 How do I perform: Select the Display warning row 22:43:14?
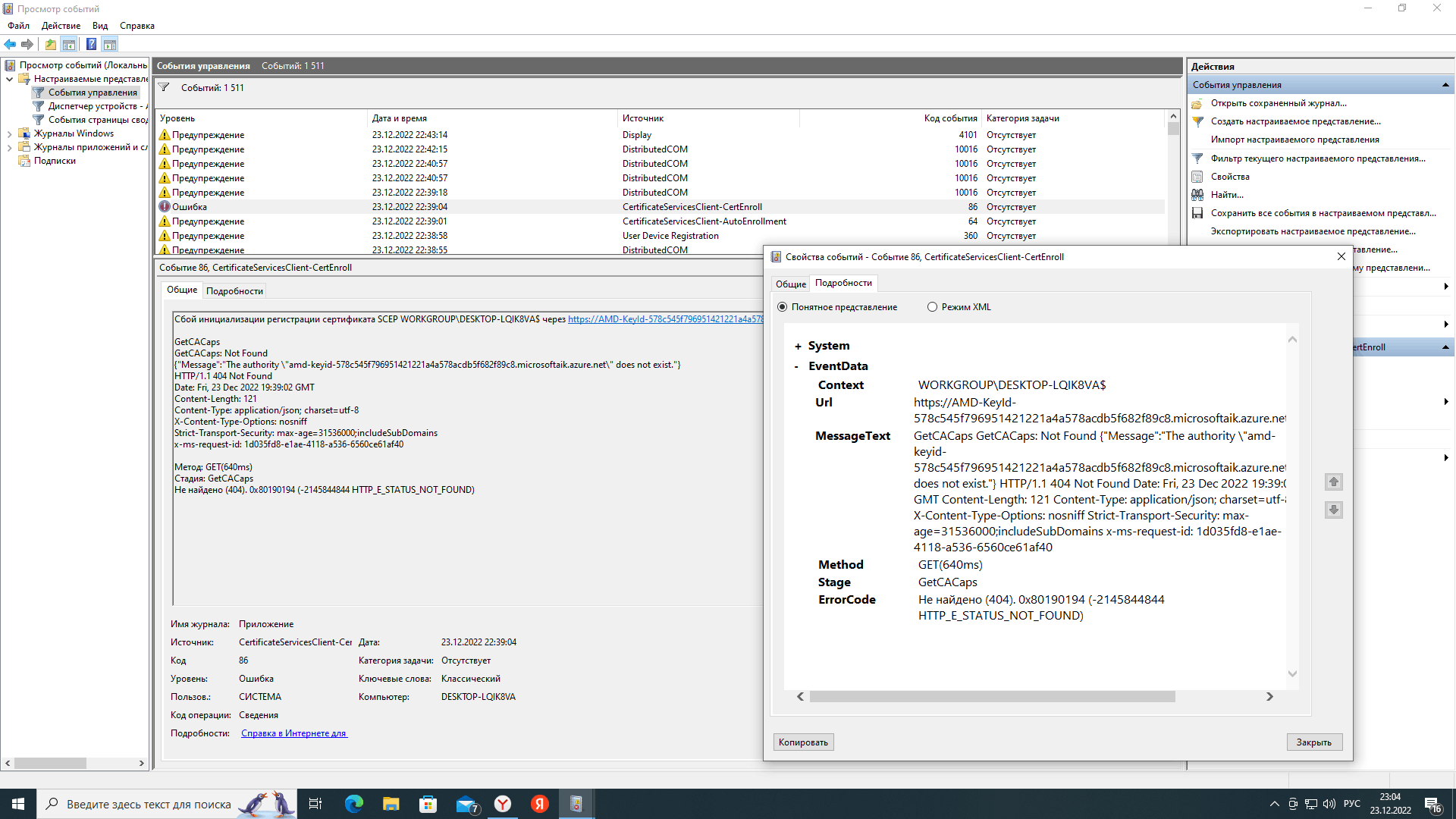660,135
